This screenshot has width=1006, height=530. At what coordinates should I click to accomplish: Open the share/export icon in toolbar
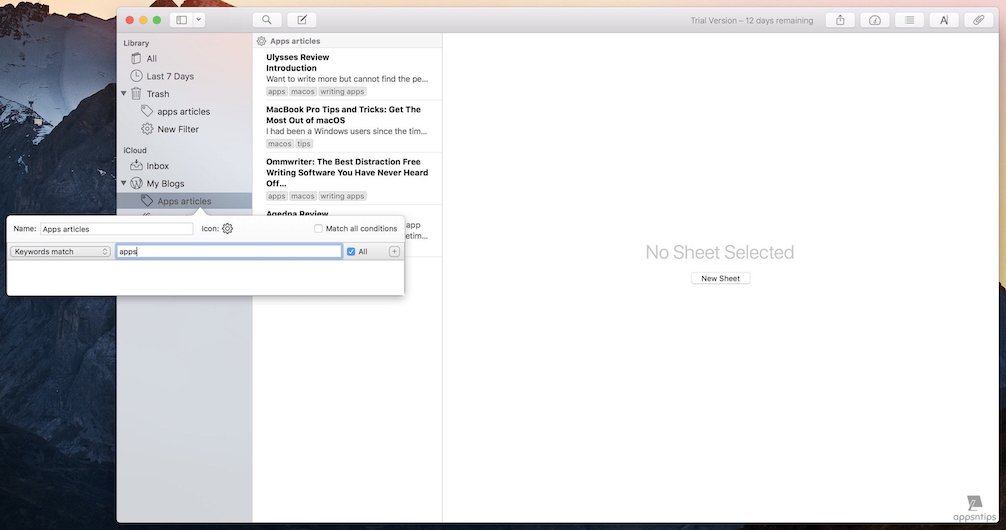click(840, 20)
